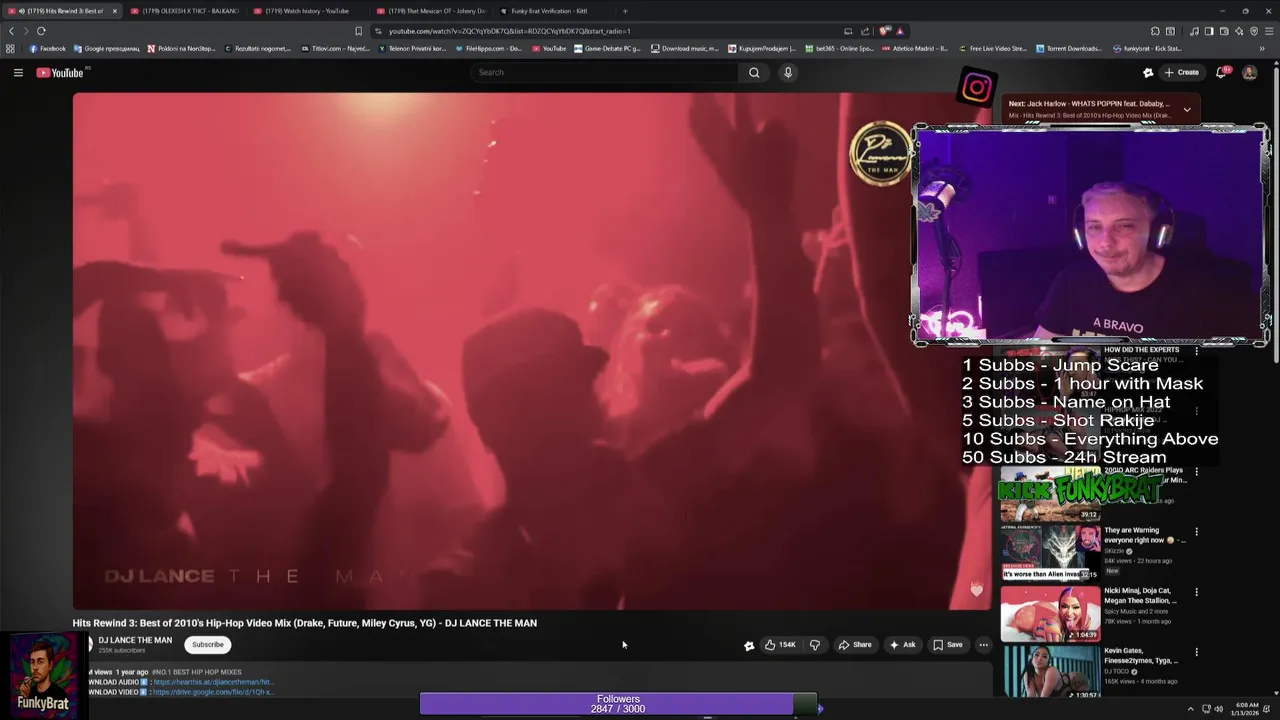Image resolution: width=1280 pixels, height=720 pixels.
Task: Focus the YouTube Search field
Action: tap(604, 72)
